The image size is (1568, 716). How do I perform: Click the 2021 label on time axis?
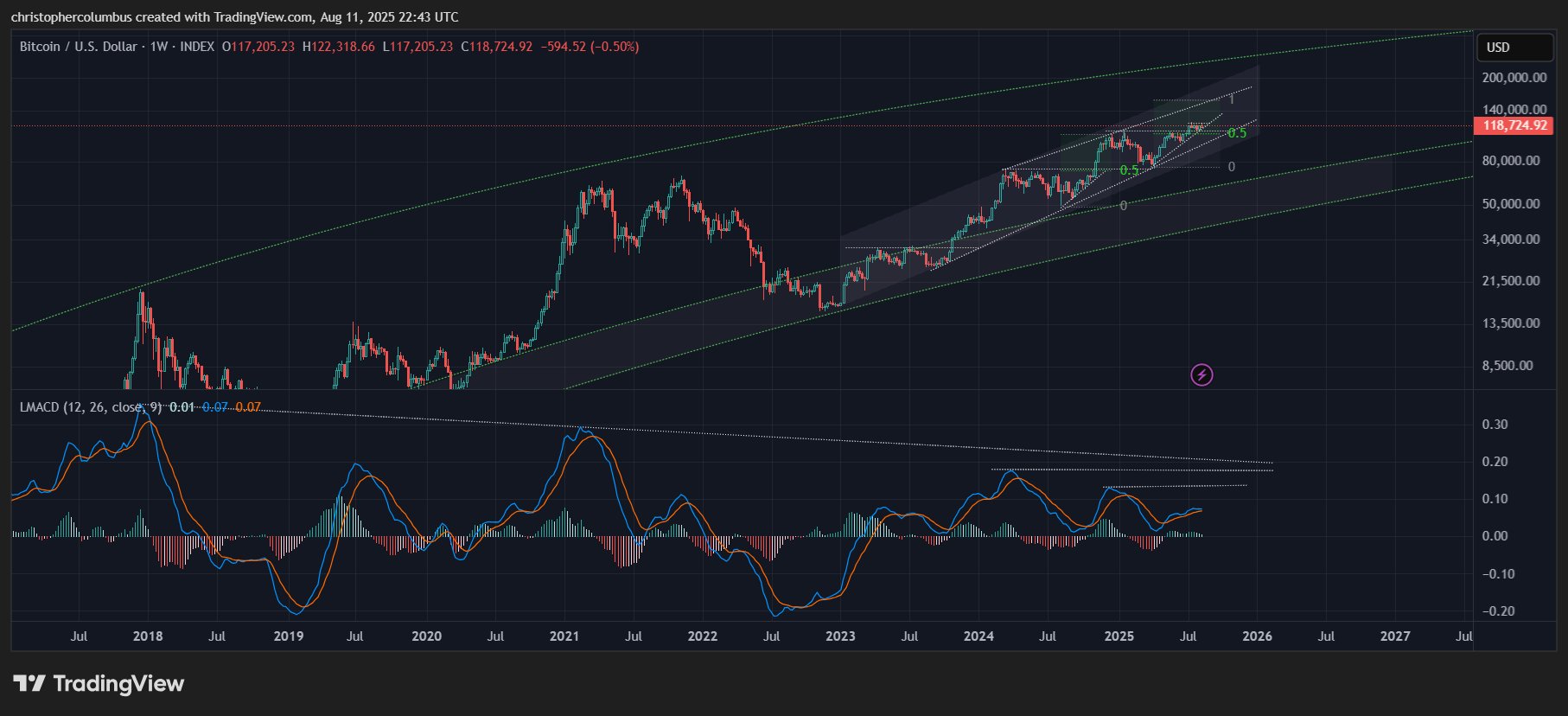click(x=564, y=636)
